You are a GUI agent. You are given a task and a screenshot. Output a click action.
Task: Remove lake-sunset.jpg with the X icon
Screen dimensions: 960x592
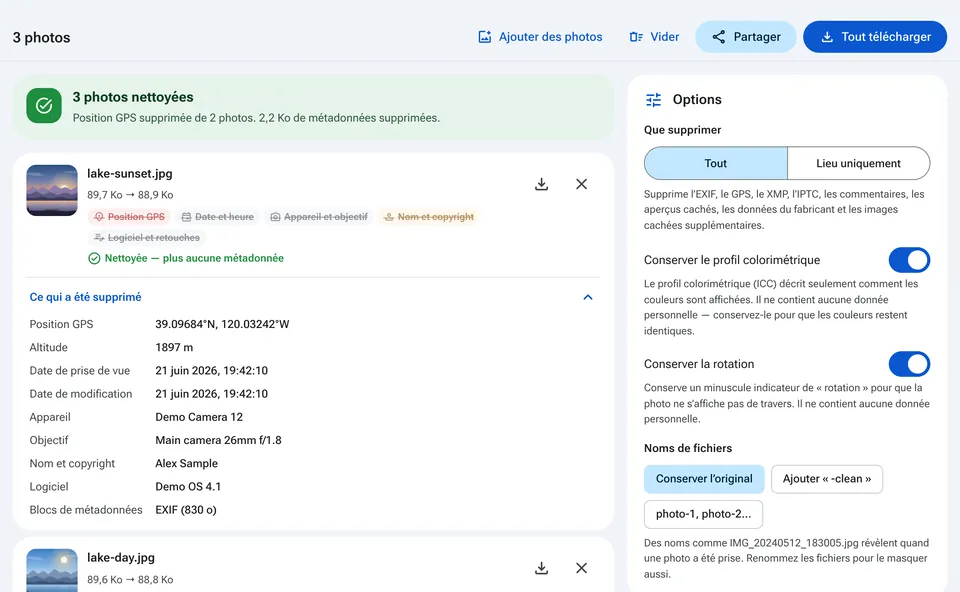[x=582, y=184]
